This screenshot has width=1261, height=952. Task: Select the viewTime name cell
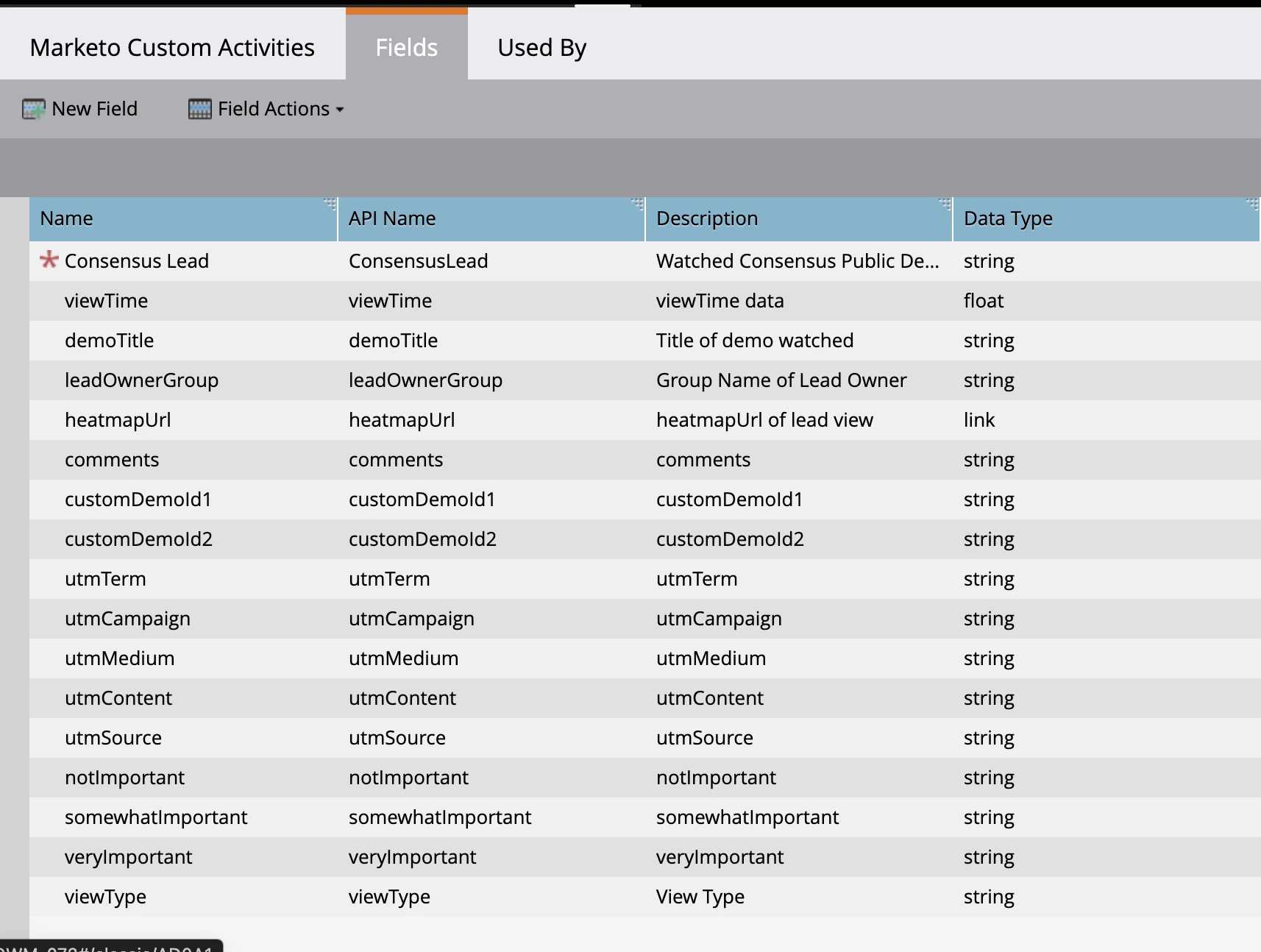106,301
